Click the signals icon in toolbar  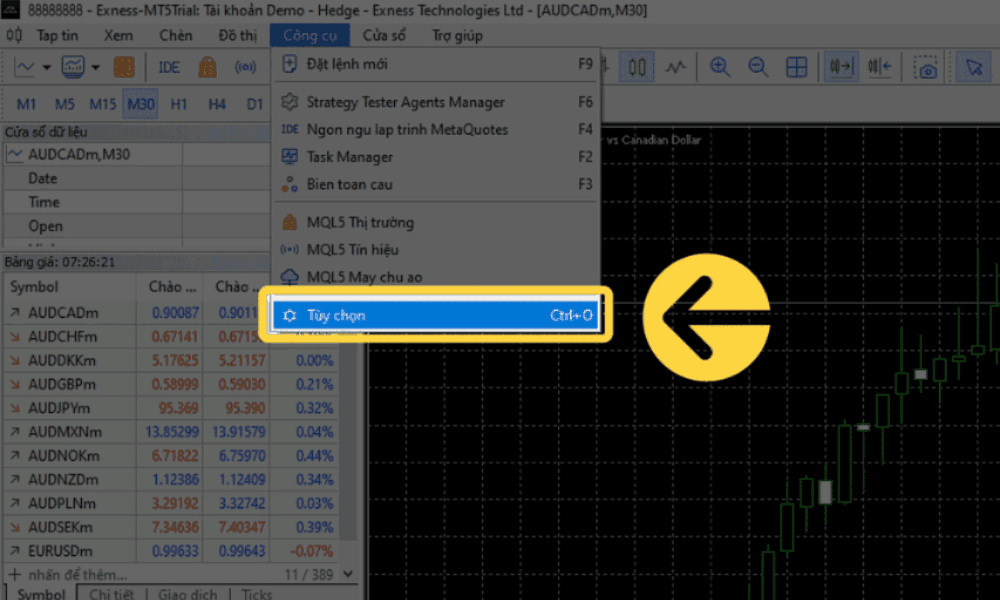245,68
